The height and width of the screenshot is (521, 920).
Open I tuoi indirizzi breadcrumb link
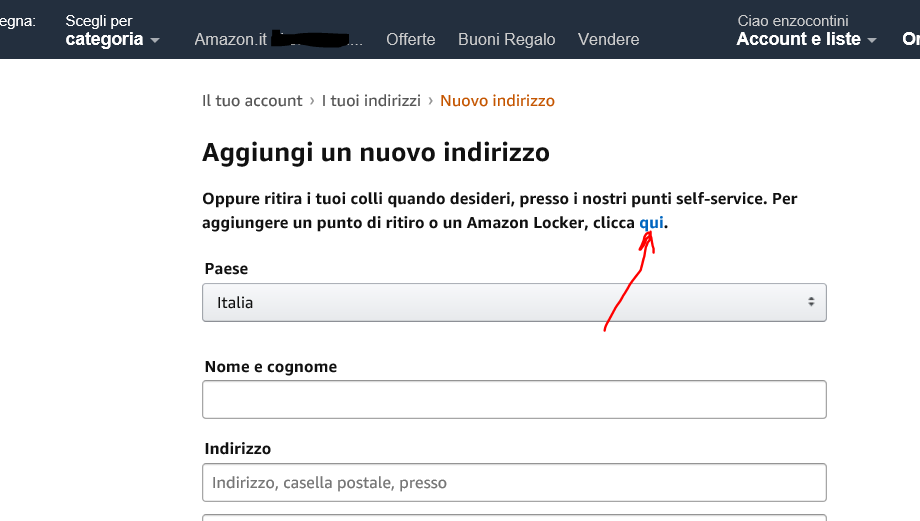(371, 100)
